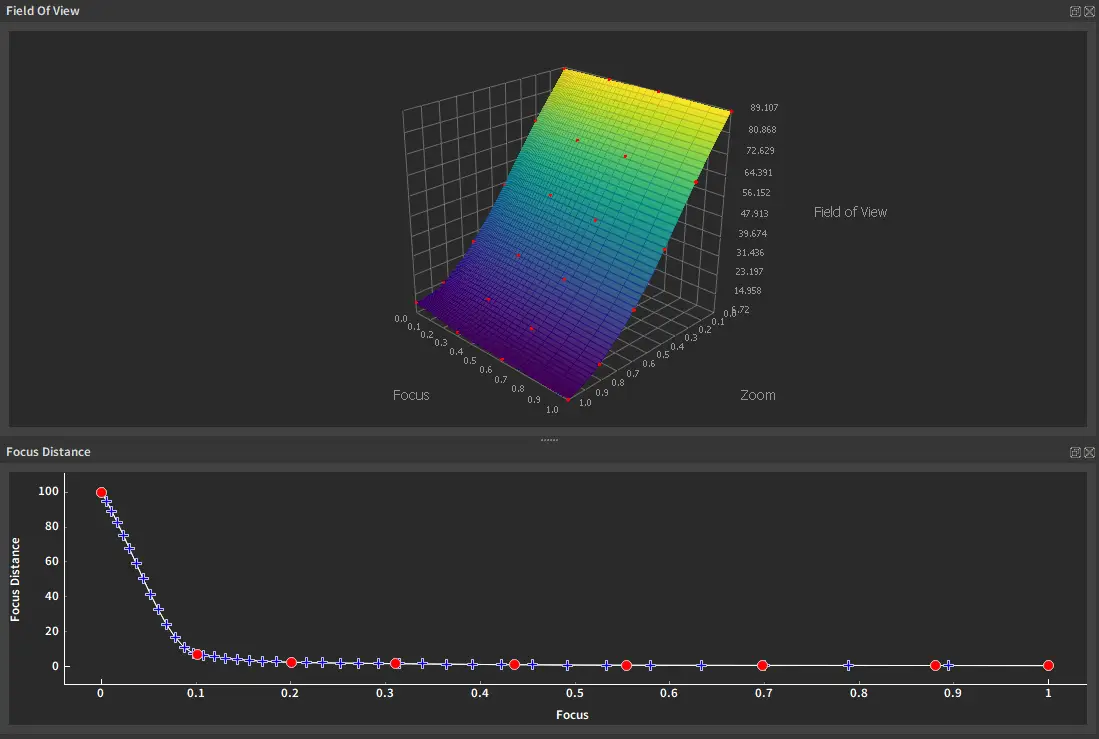Close the Field Of View panel
The image size is (1099, 739).
(1089, 11)
